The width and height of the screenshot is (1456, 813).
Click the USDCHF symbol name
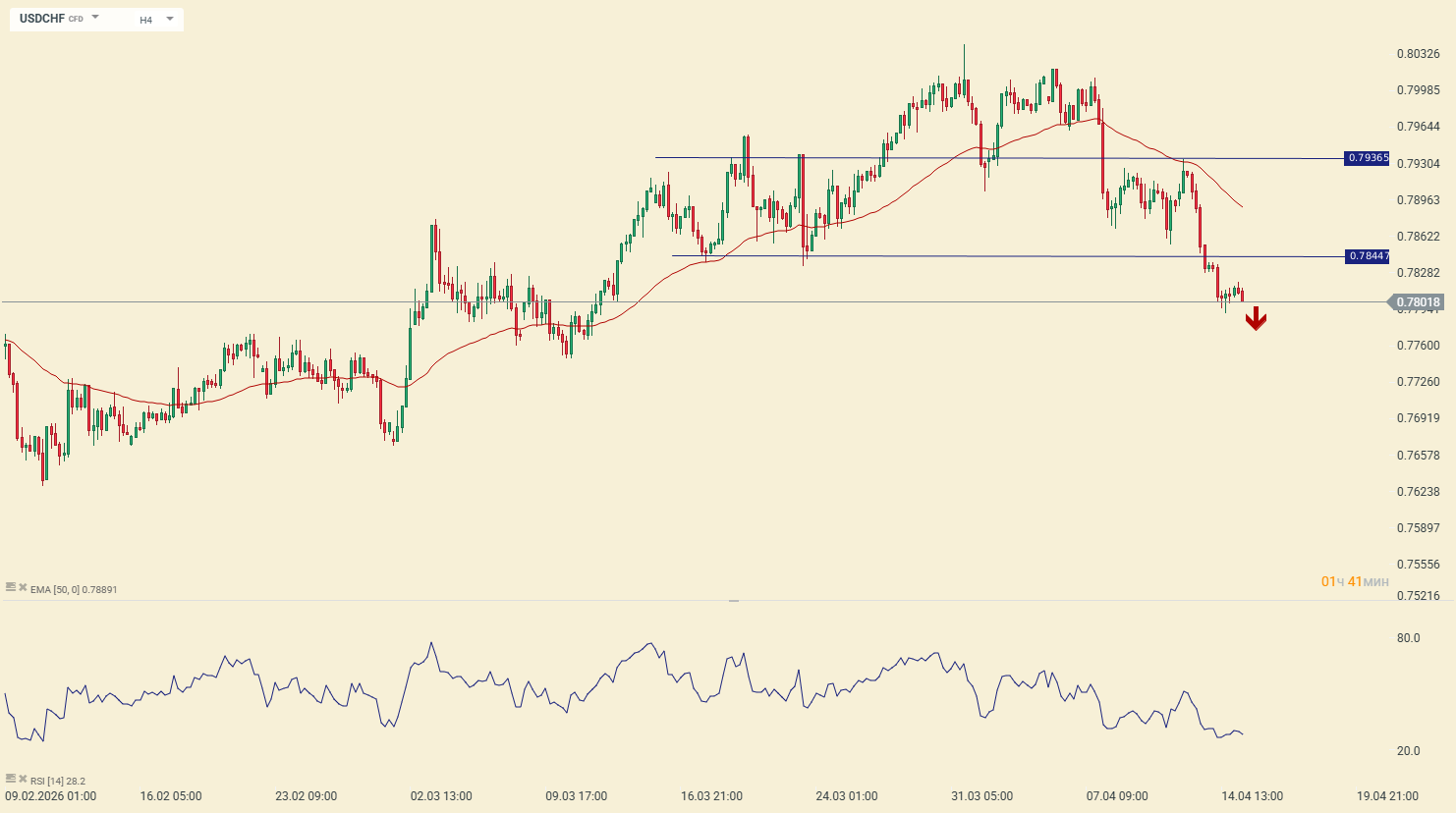(42, 19)
